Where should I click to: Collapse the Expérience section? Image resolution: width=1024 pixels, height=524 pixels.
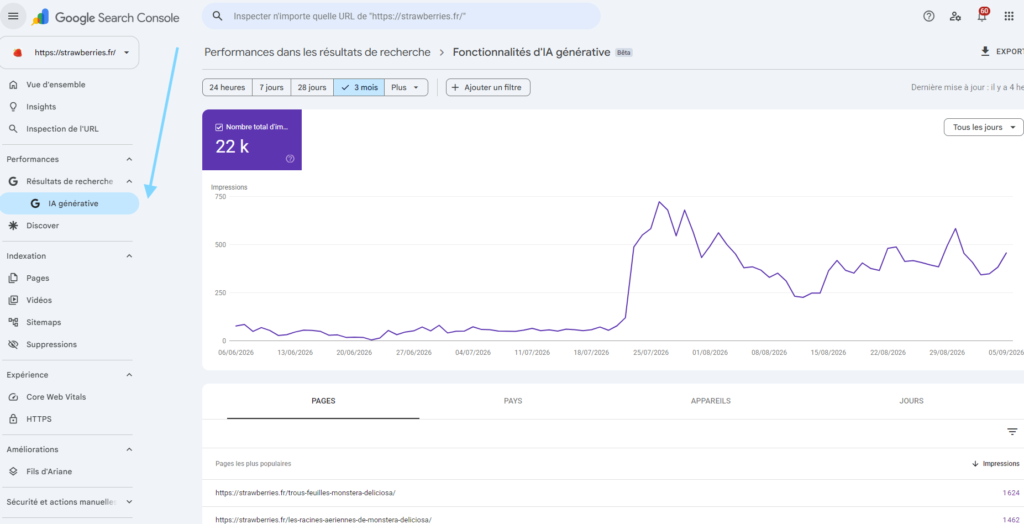coord(129,374)
